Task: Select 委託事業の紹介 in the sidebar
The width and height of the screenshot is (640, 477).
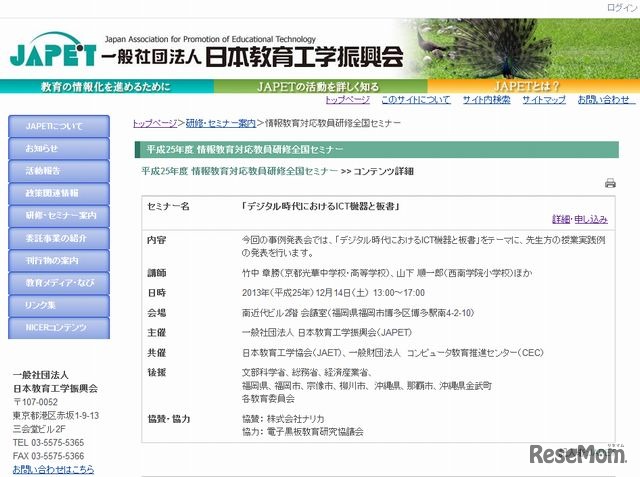Action: [x=59, y=238]
